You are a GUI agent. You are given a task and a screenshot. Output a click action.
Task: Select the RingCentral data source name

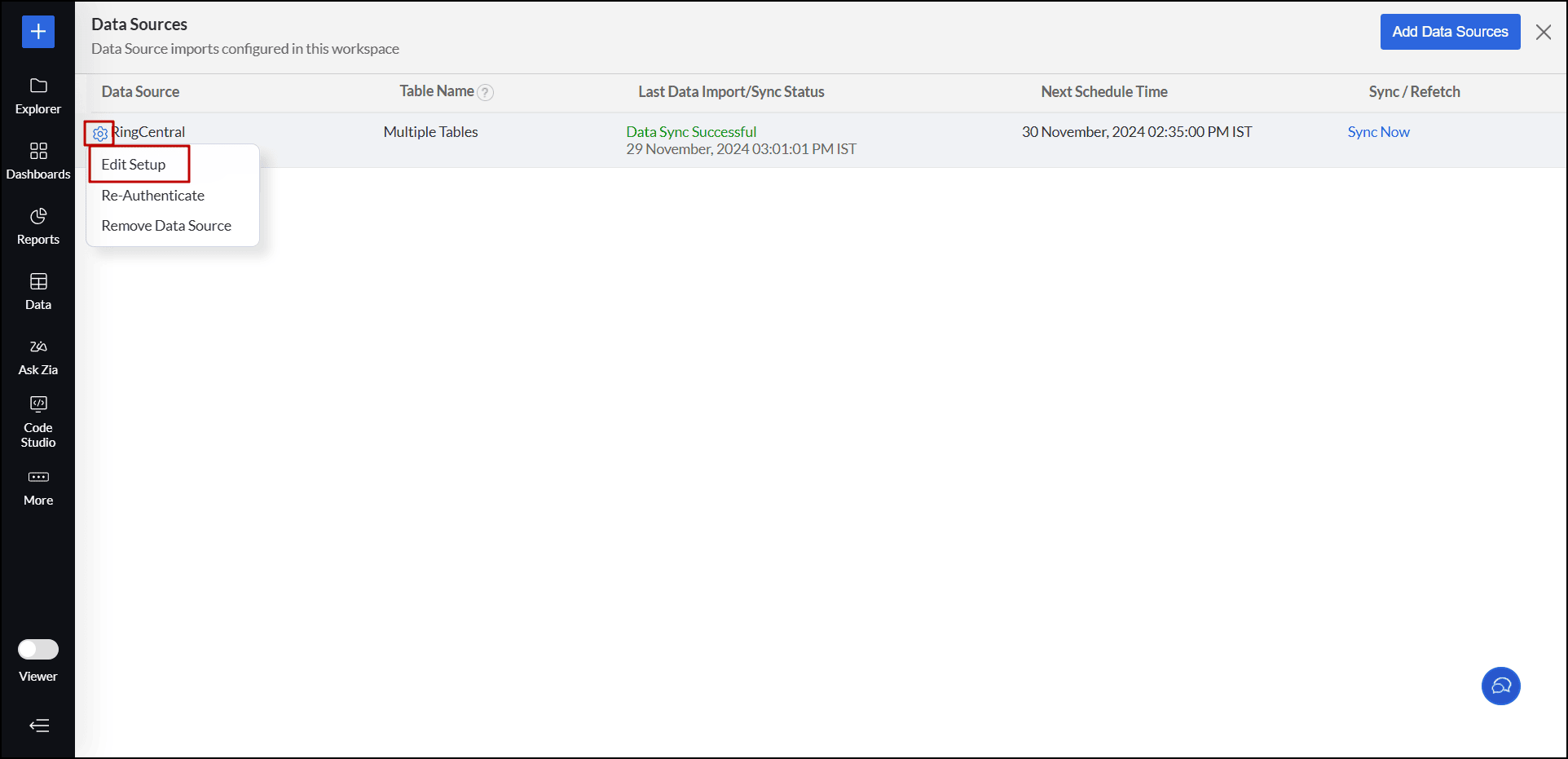pos(151,131)
